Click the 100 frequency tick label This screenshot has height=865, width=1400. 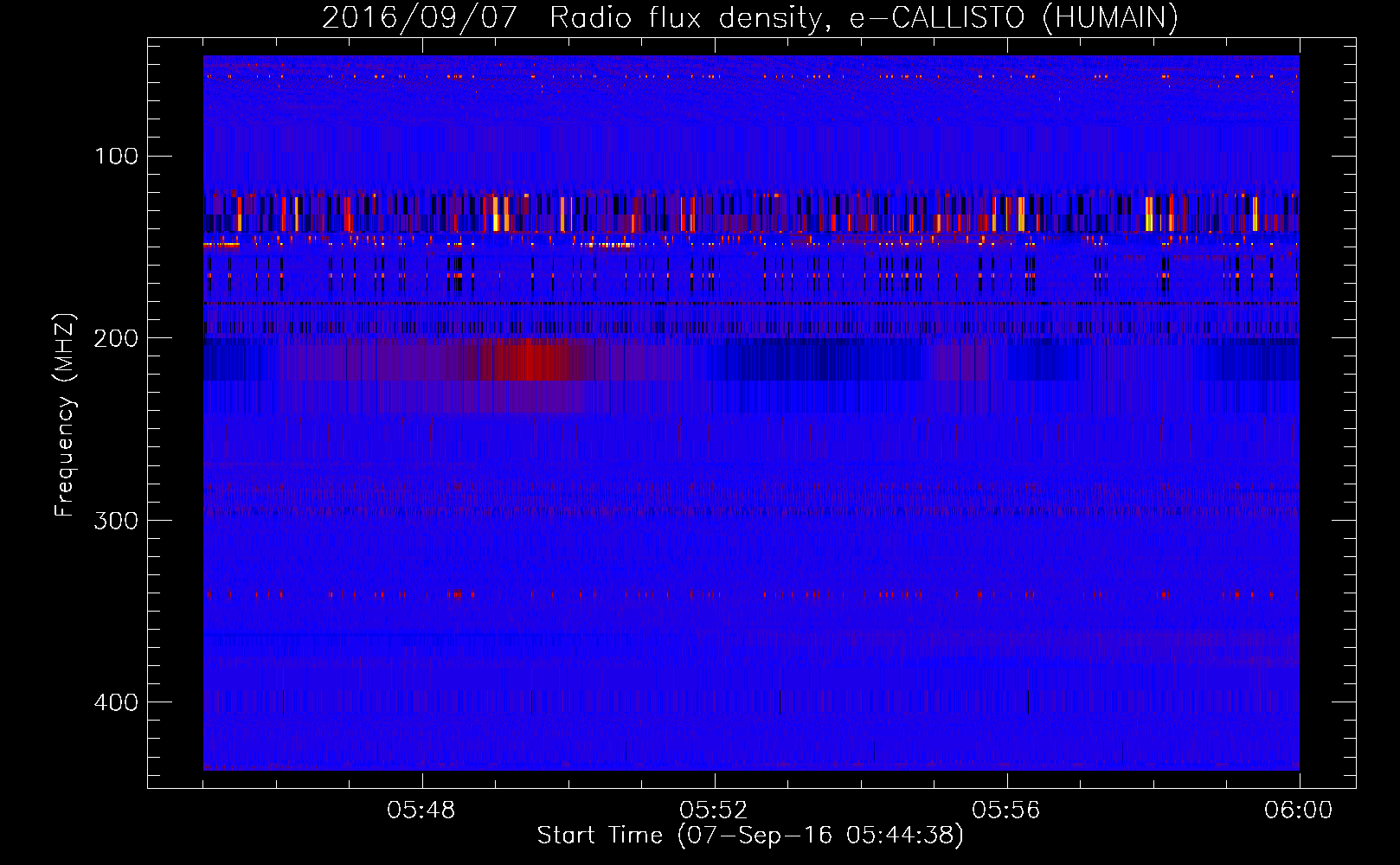point(116,156)
